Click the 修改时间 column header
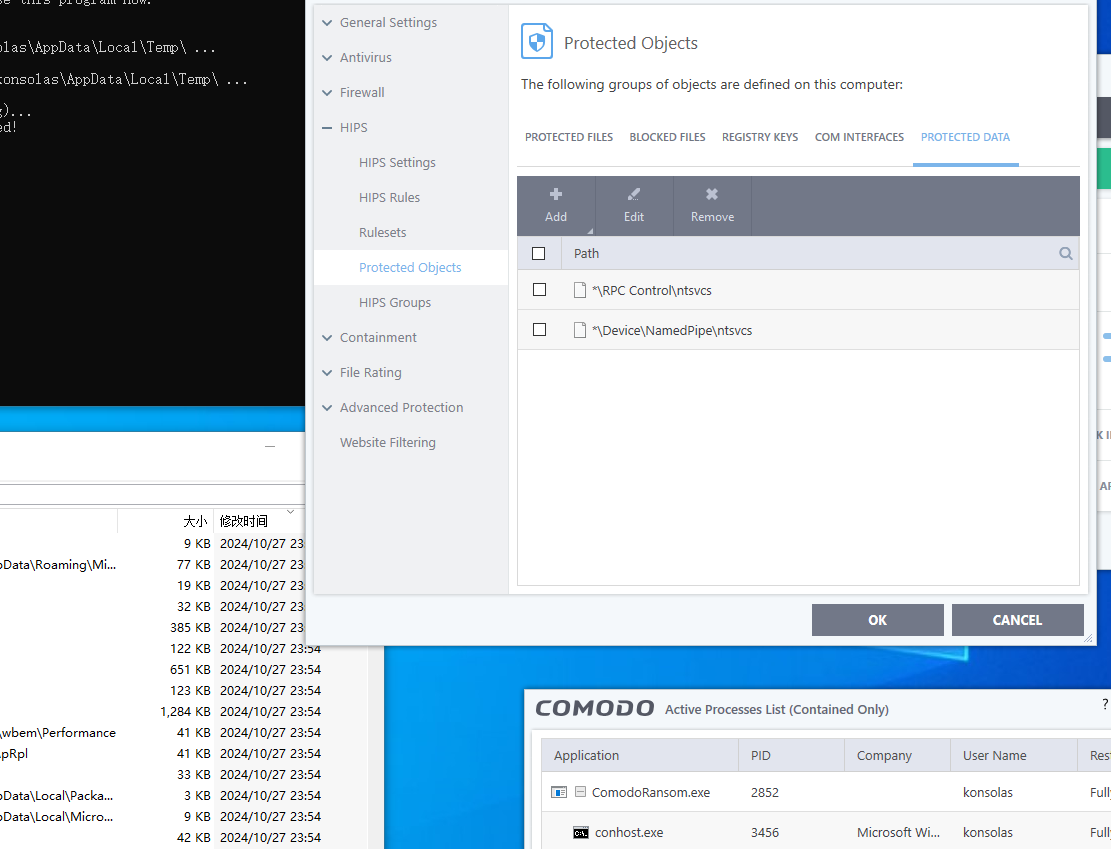 pyautogui.click(x=243, y=522)
